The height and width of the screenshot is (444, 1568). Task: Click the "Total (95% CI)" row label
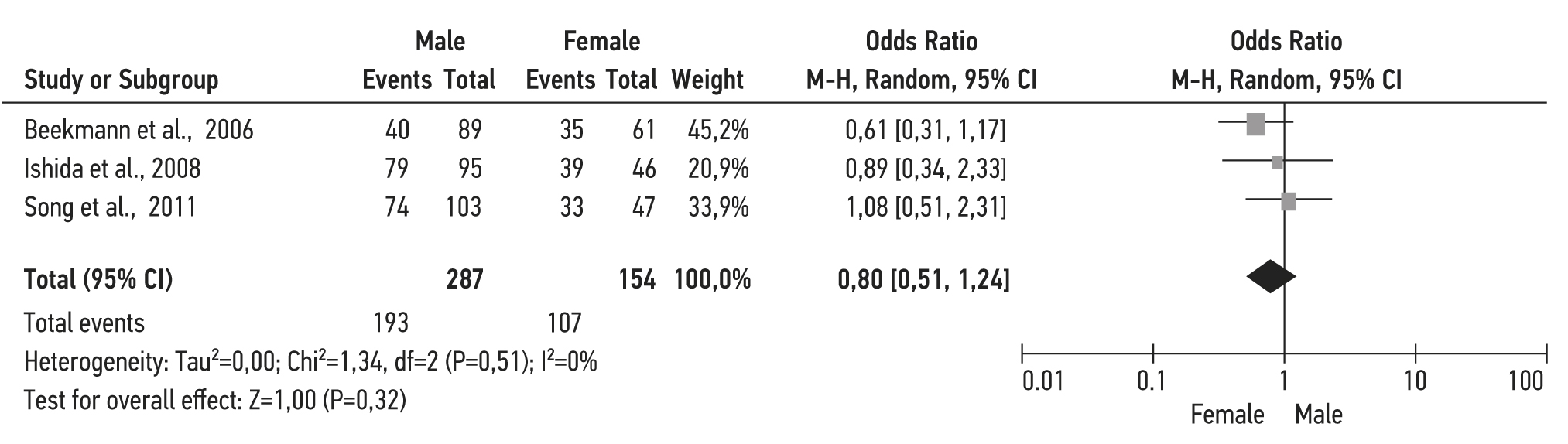(98, 279)
